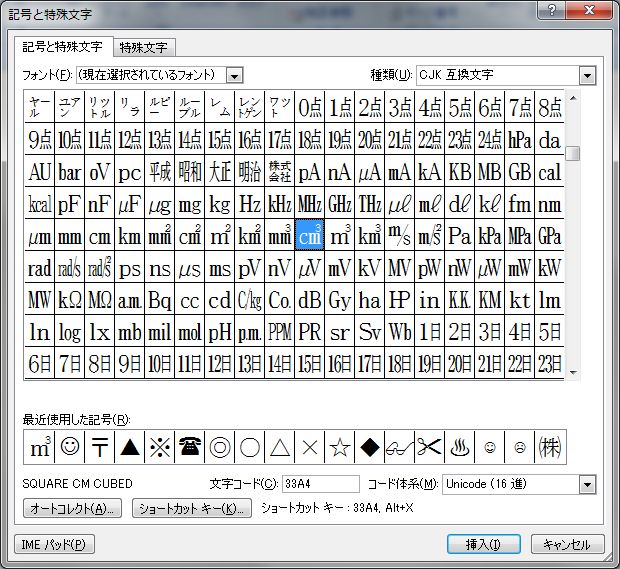Click the symbol grid scroll up arrow
This screenshot has width=620, height=569.
point(573,98)
